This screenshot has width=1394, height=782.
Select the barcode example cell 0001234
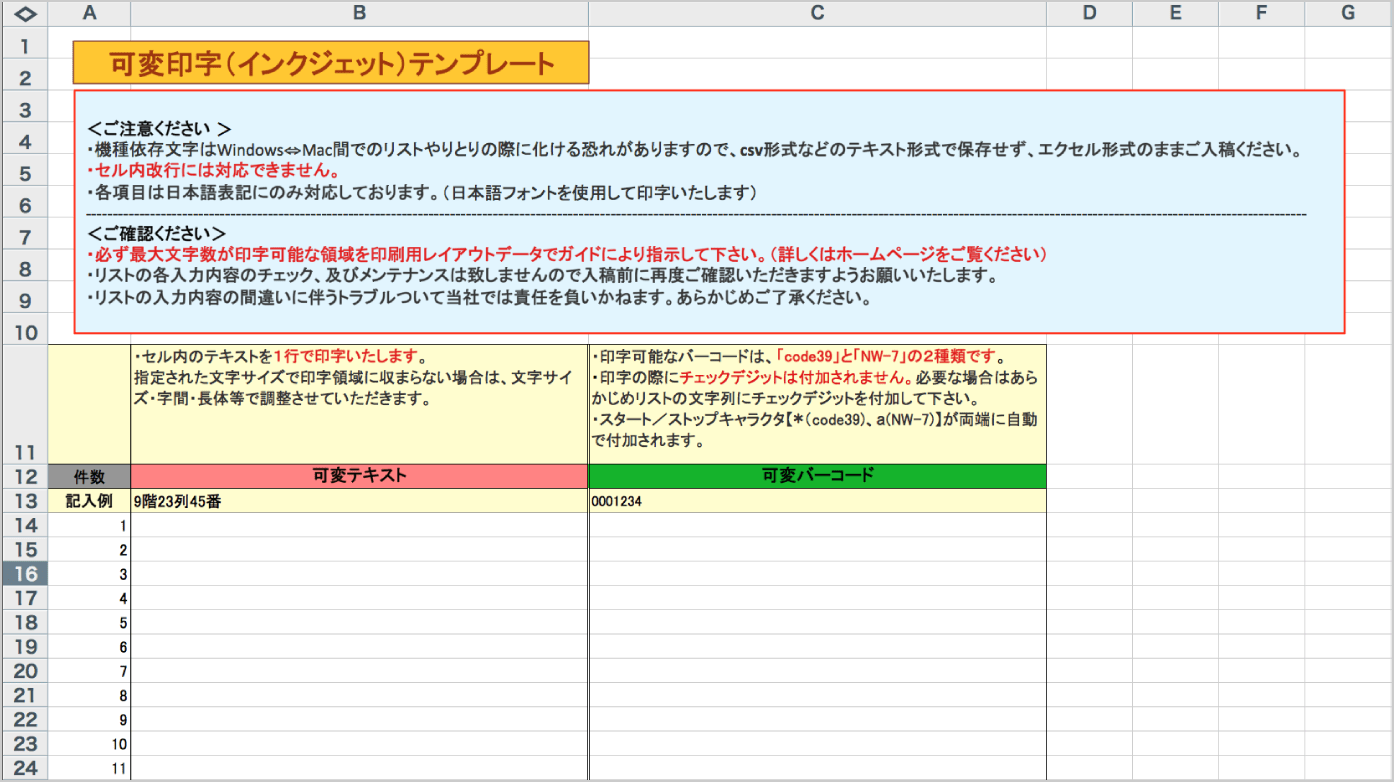pos(817,501)
